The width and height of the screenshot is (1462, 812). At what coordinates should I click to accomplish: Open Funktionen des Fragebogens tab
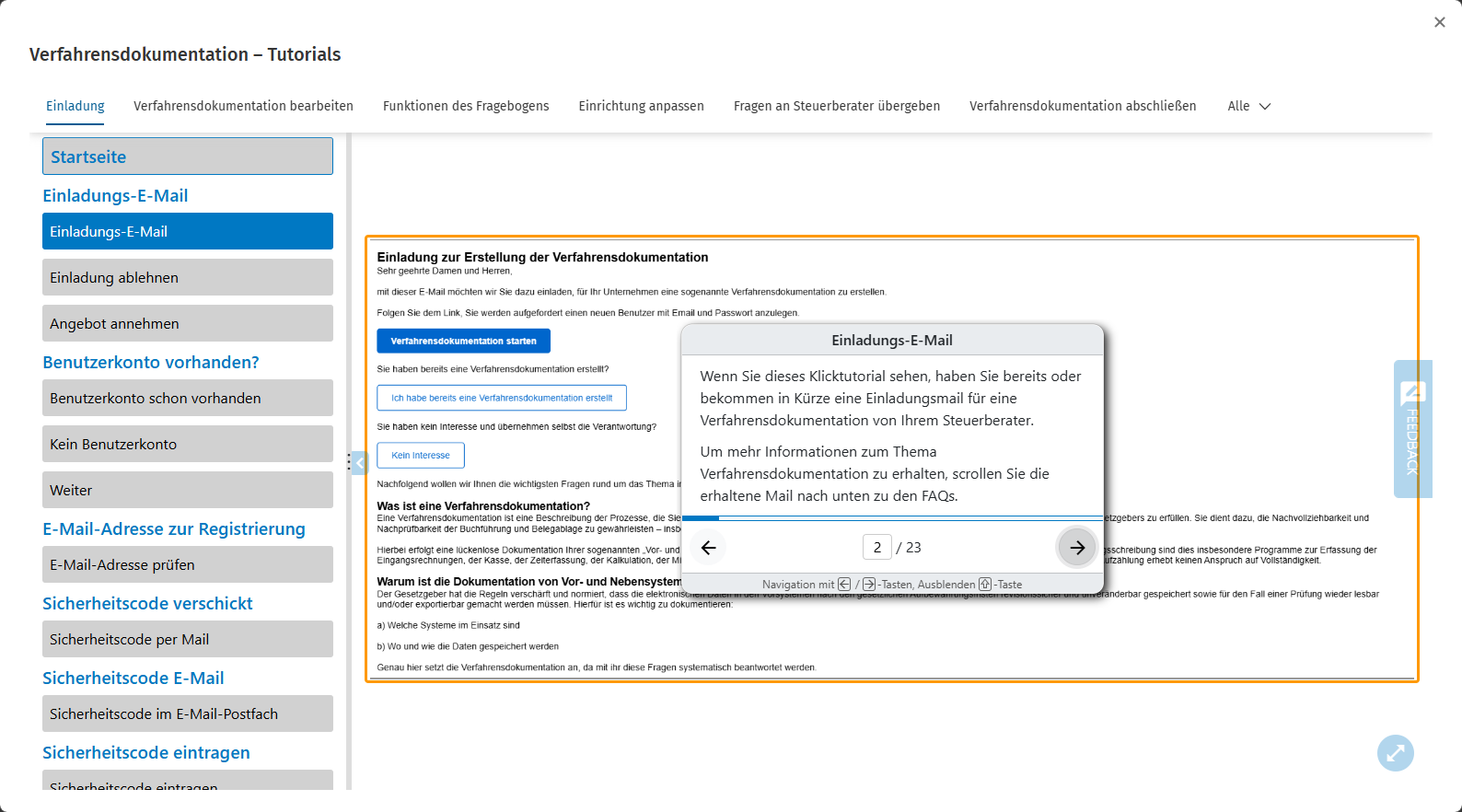[x=466, y=106]
